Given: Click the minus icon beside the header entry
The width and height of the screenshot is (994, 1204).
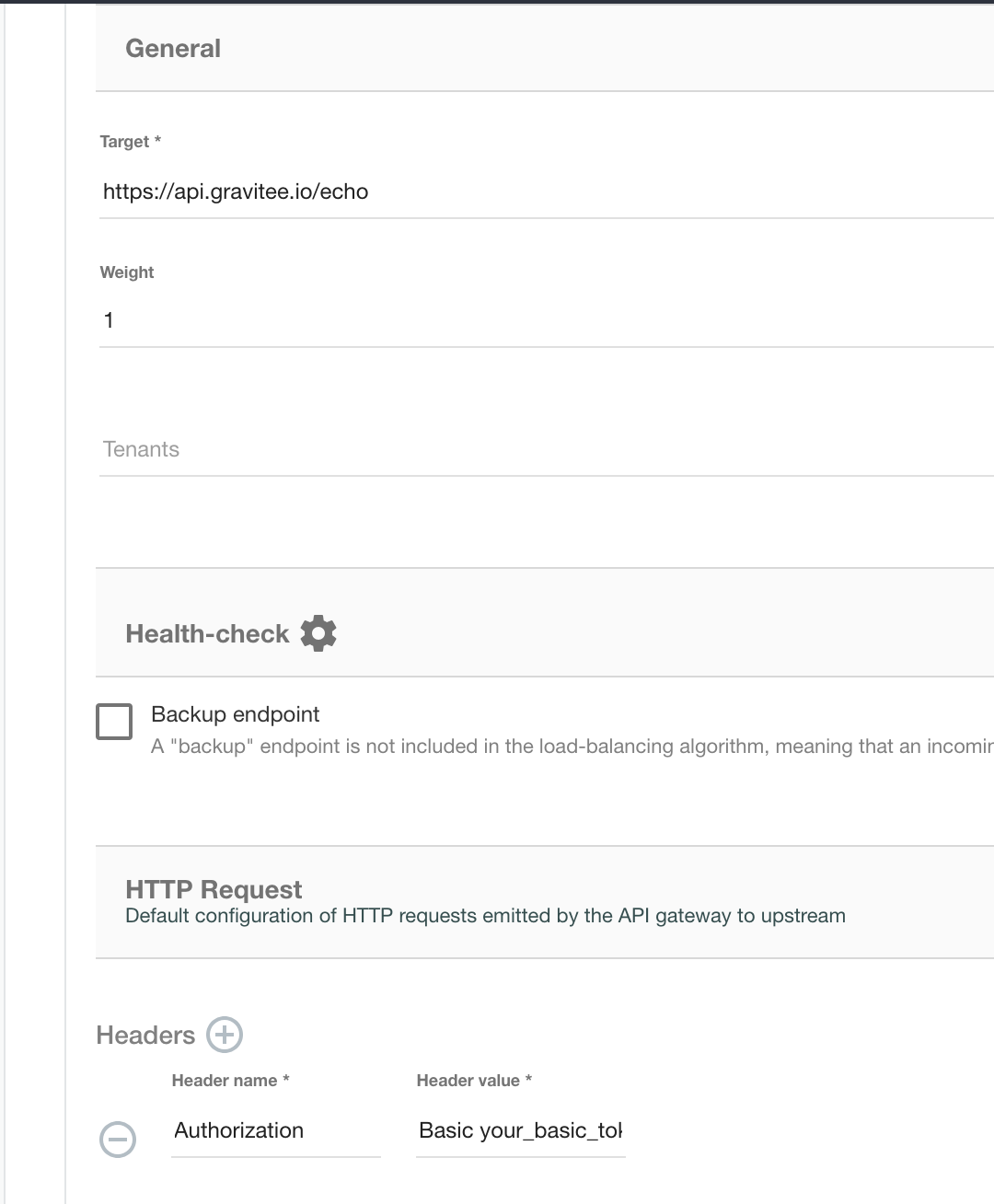Looking at the screenshot, I should point(117,1140).
